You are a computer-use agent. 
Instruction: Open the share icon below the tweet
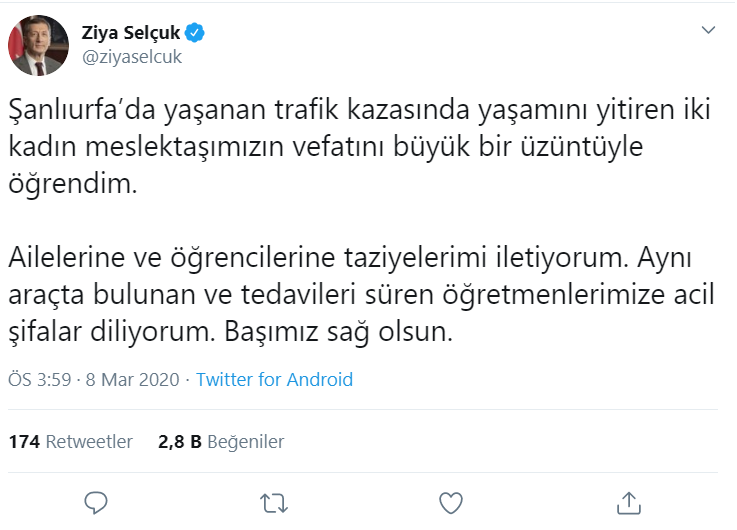(628, 500)
